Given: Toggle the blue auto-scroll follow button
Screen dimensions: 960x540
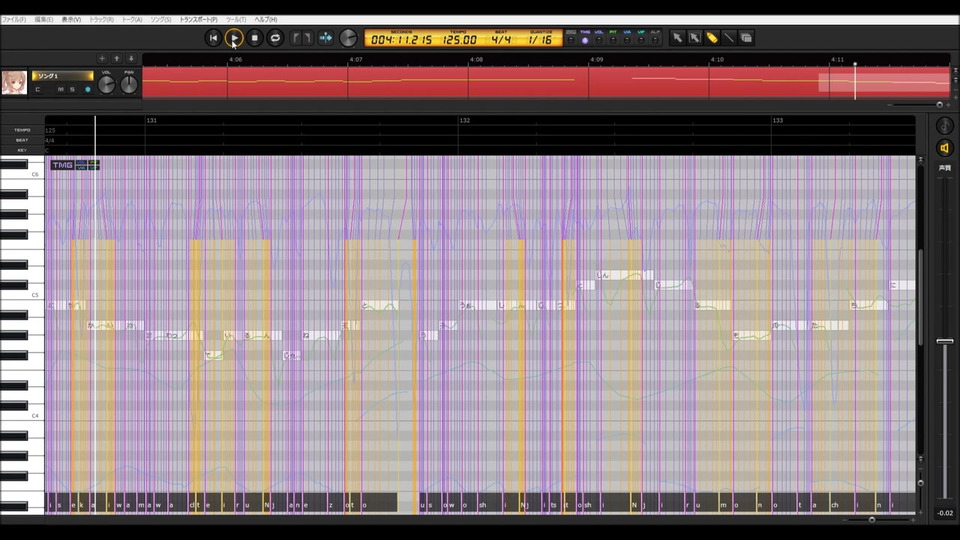Looking at the screenshot, I should pyautogui.click(x=326, y=38).
